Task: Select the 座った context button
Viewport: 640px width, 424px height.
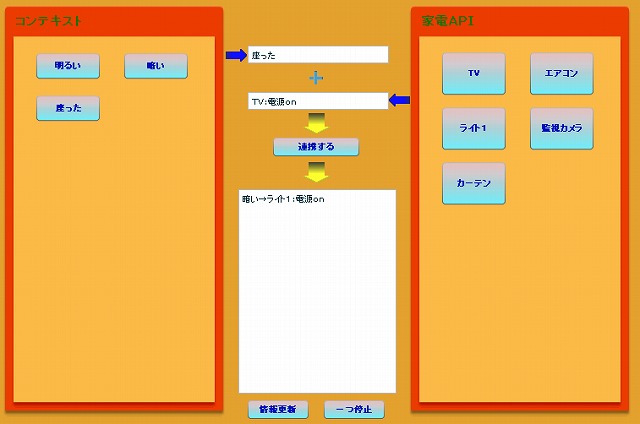Action: point(68,108)
